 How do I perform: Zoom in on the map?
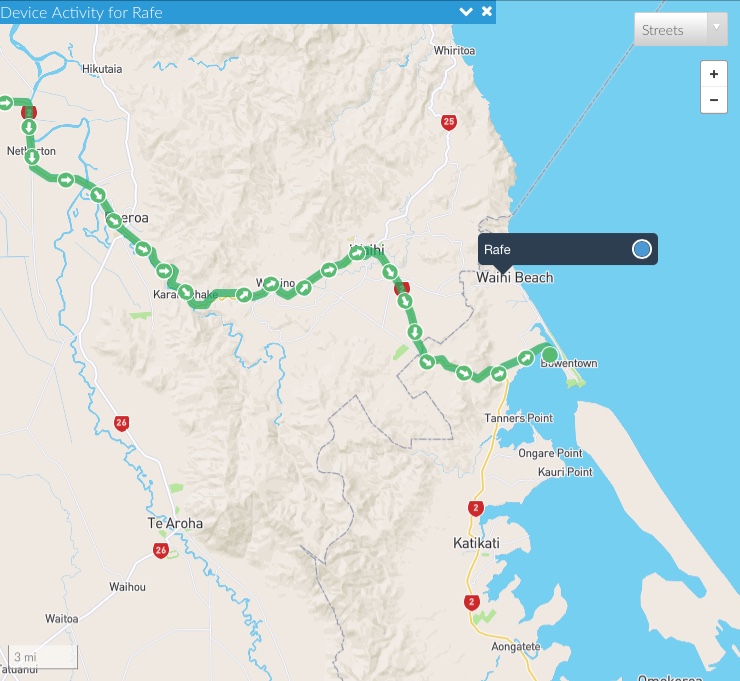click(713, 74)
